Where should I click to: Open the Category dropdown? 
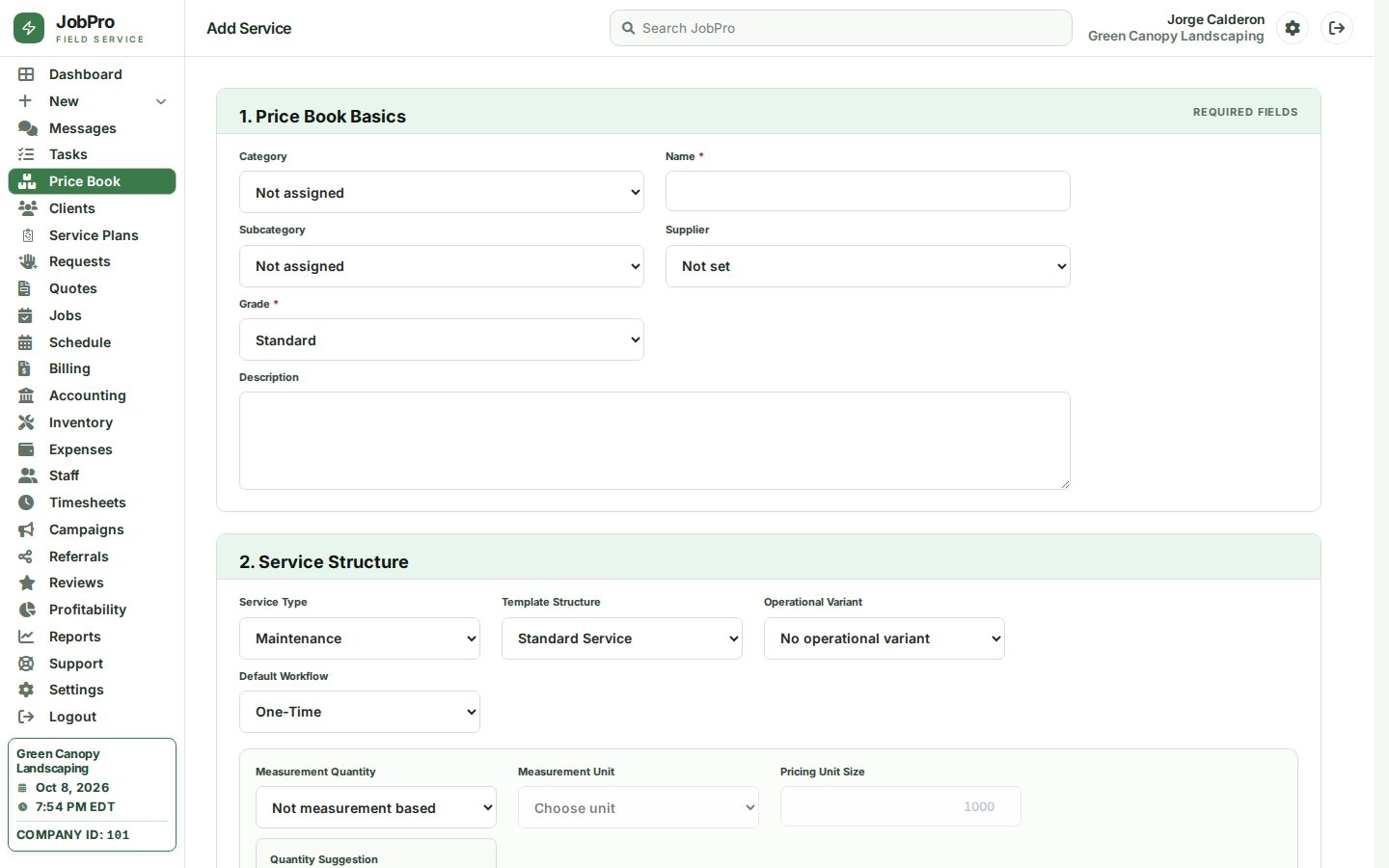[x=442, y=192]
